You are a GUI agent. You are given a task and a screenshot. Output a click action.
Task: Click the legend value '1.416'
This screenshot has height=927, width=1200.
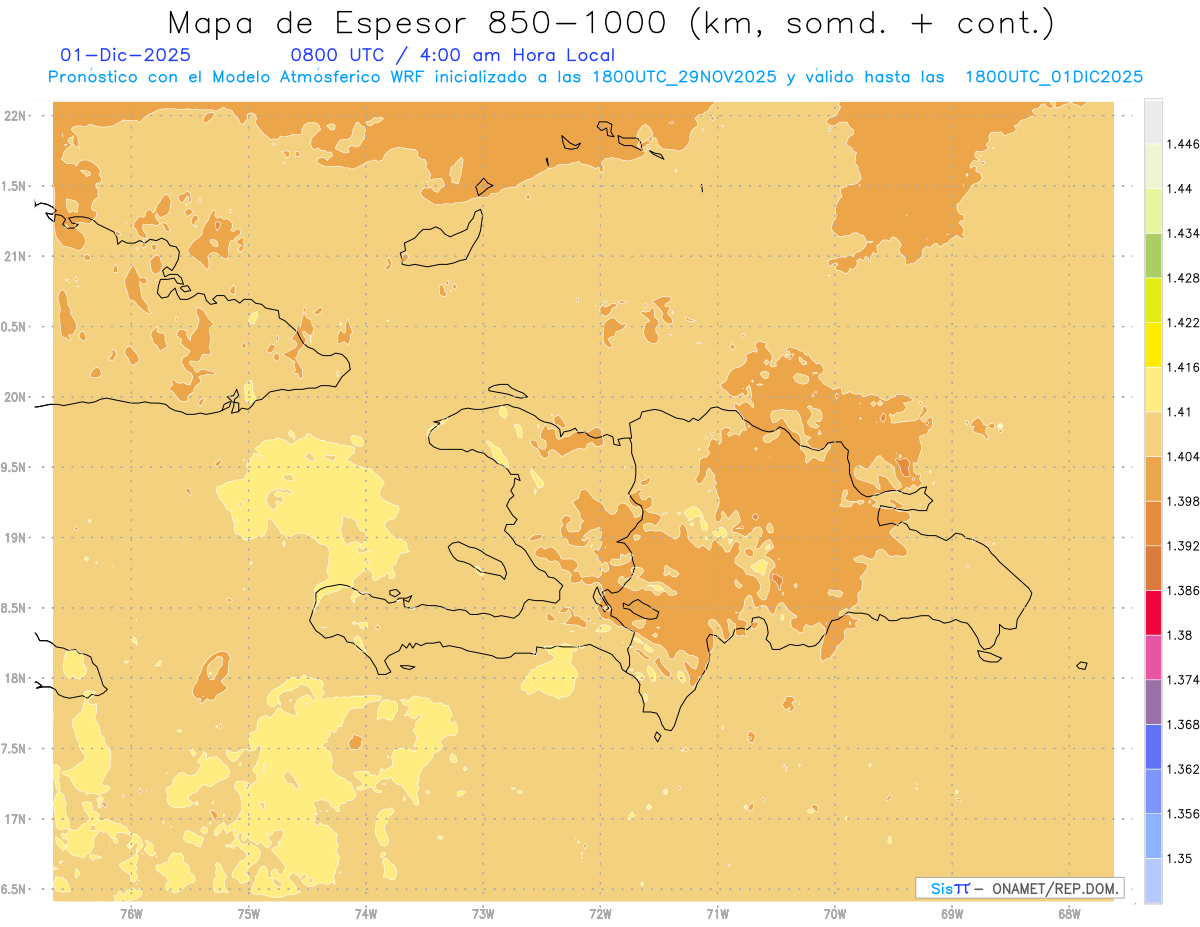[1183, 367]
